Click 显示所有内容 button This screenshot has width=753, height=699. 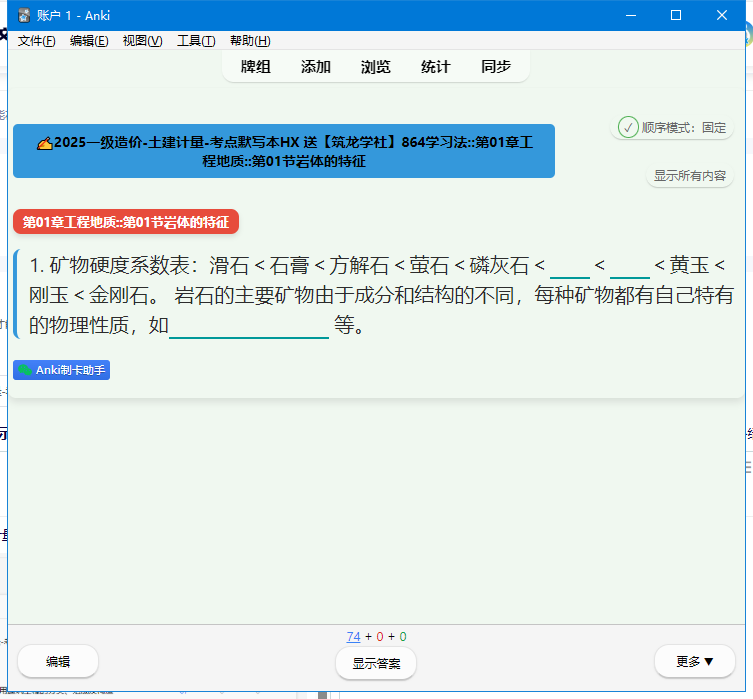690,176
